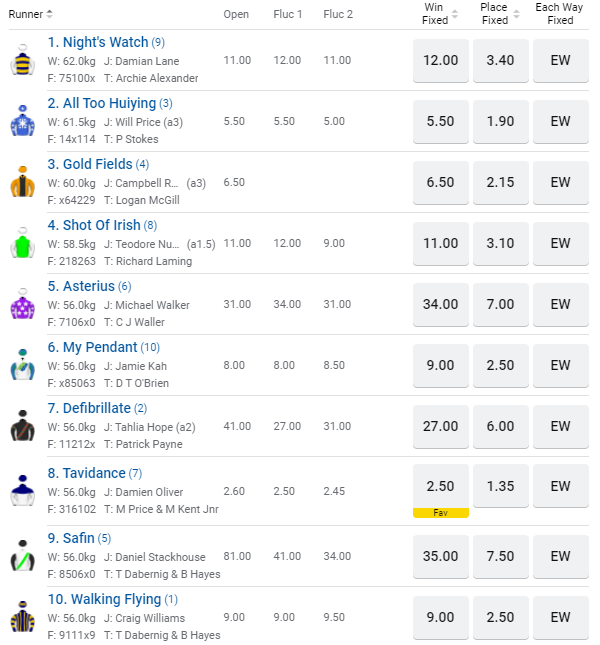Sort runners using Runner column arrow
Viewport: 600px width, 645px height.
point(50,14)
